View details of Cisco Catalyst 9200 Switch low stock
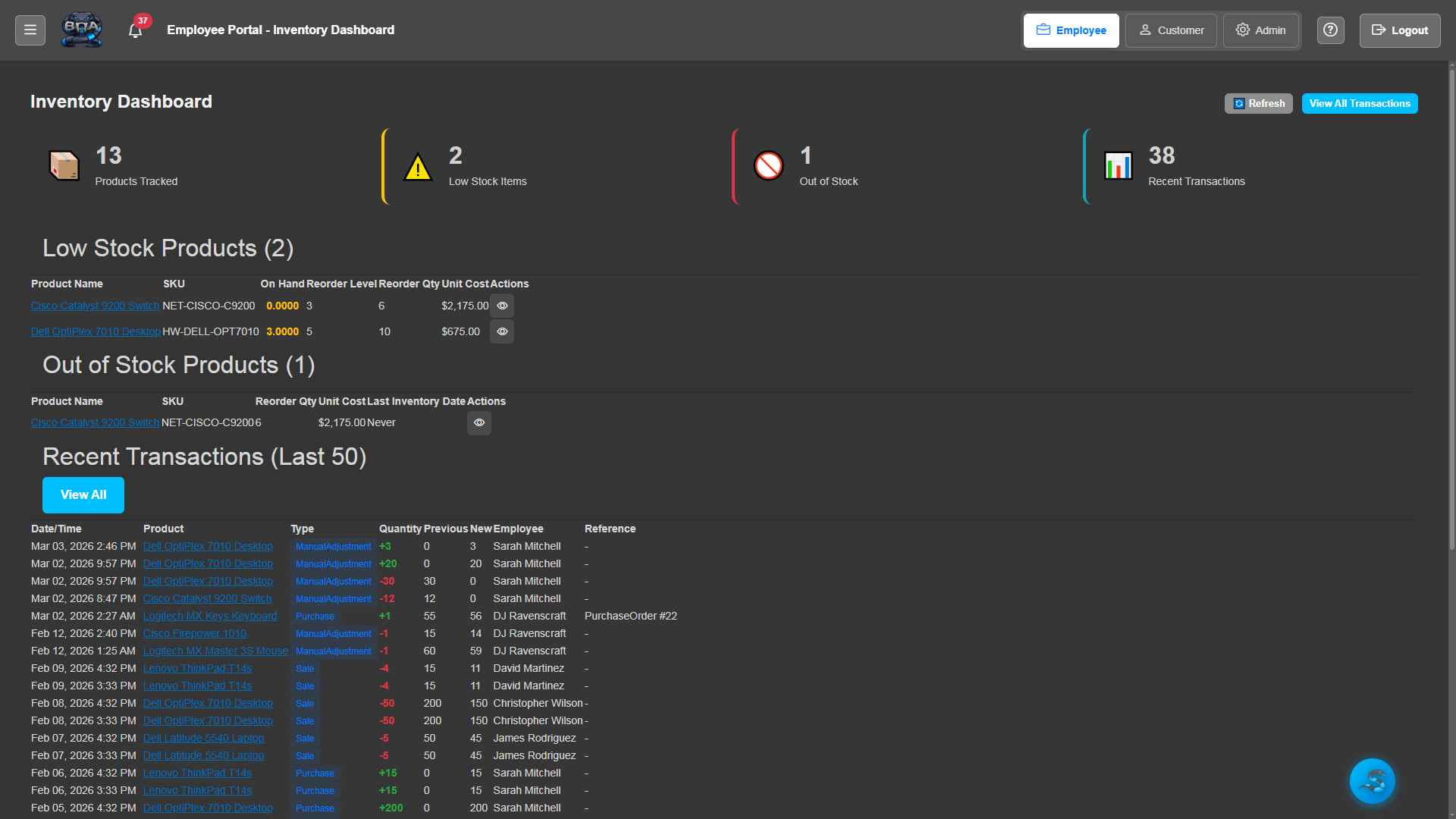 pyautogui.click(x=502, y=306)
